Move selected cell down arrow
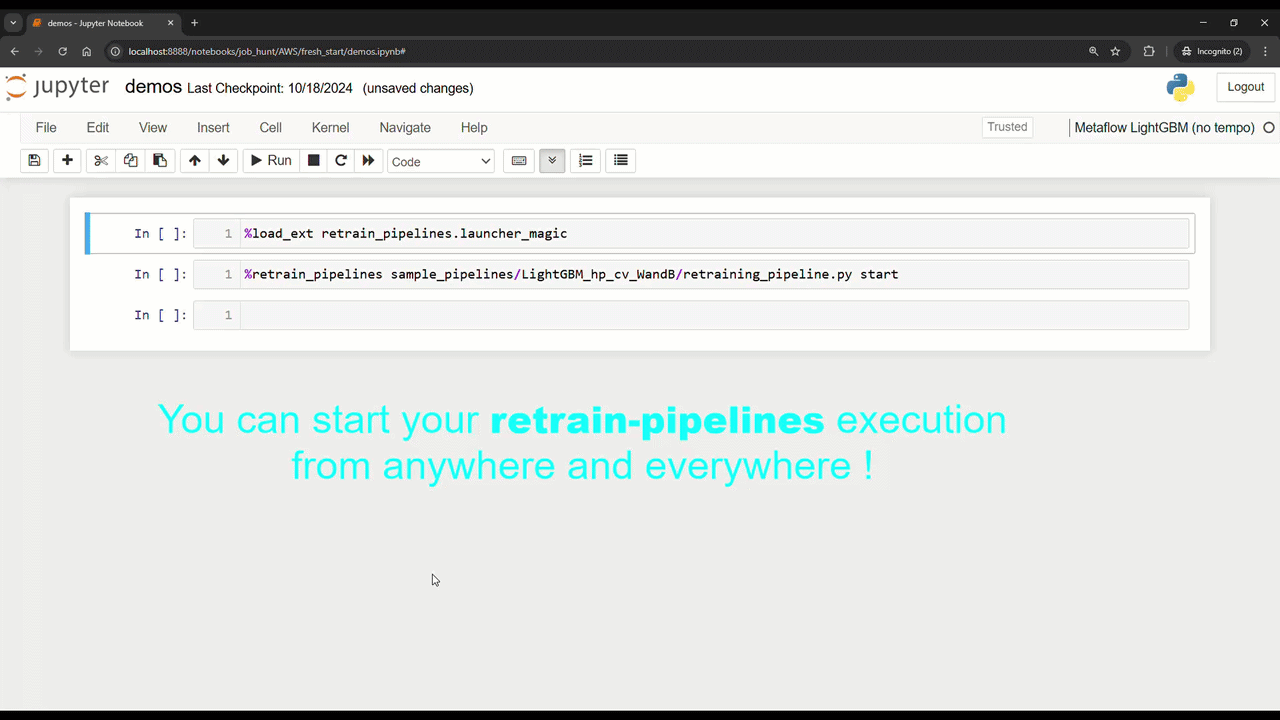The image size is (1280, 720). pos(223,160)
